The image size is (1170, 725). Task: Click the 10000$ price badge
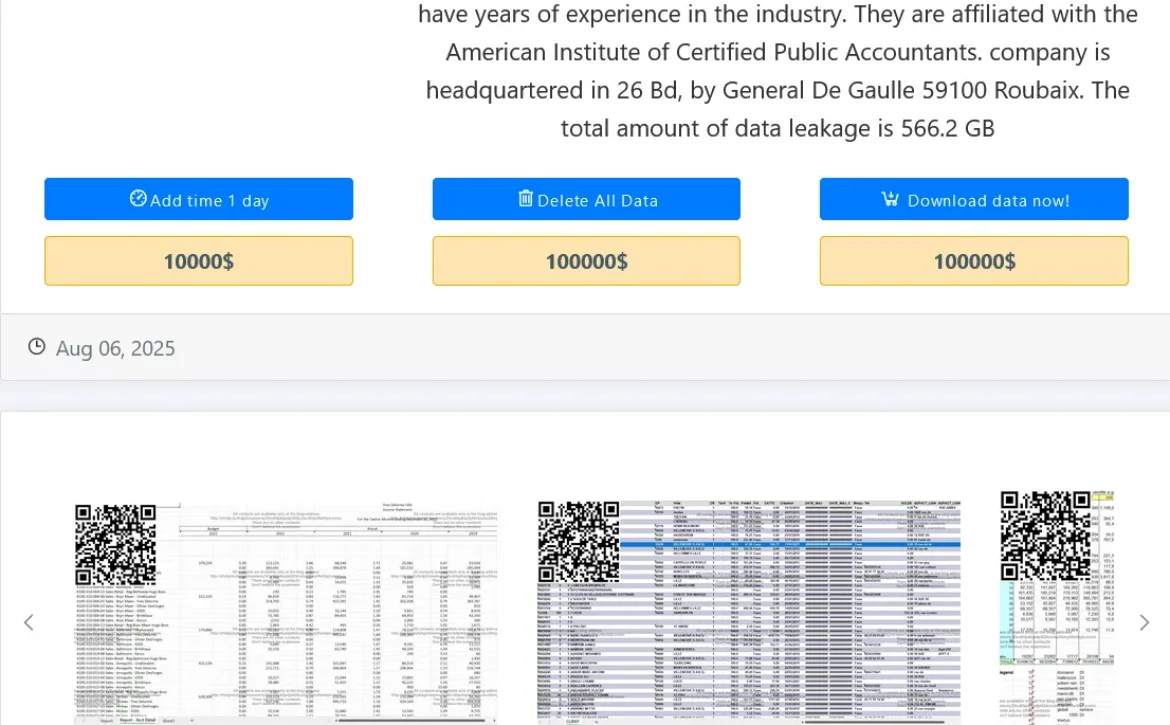(x=198, y=261)
